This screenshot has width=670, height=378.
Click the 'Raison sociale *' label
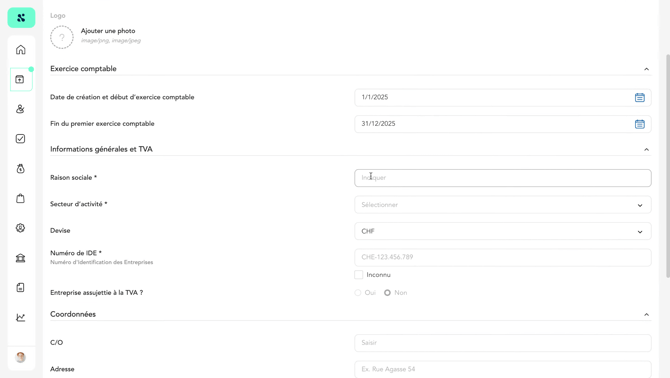pyautogui.click(x=73, y=178)
